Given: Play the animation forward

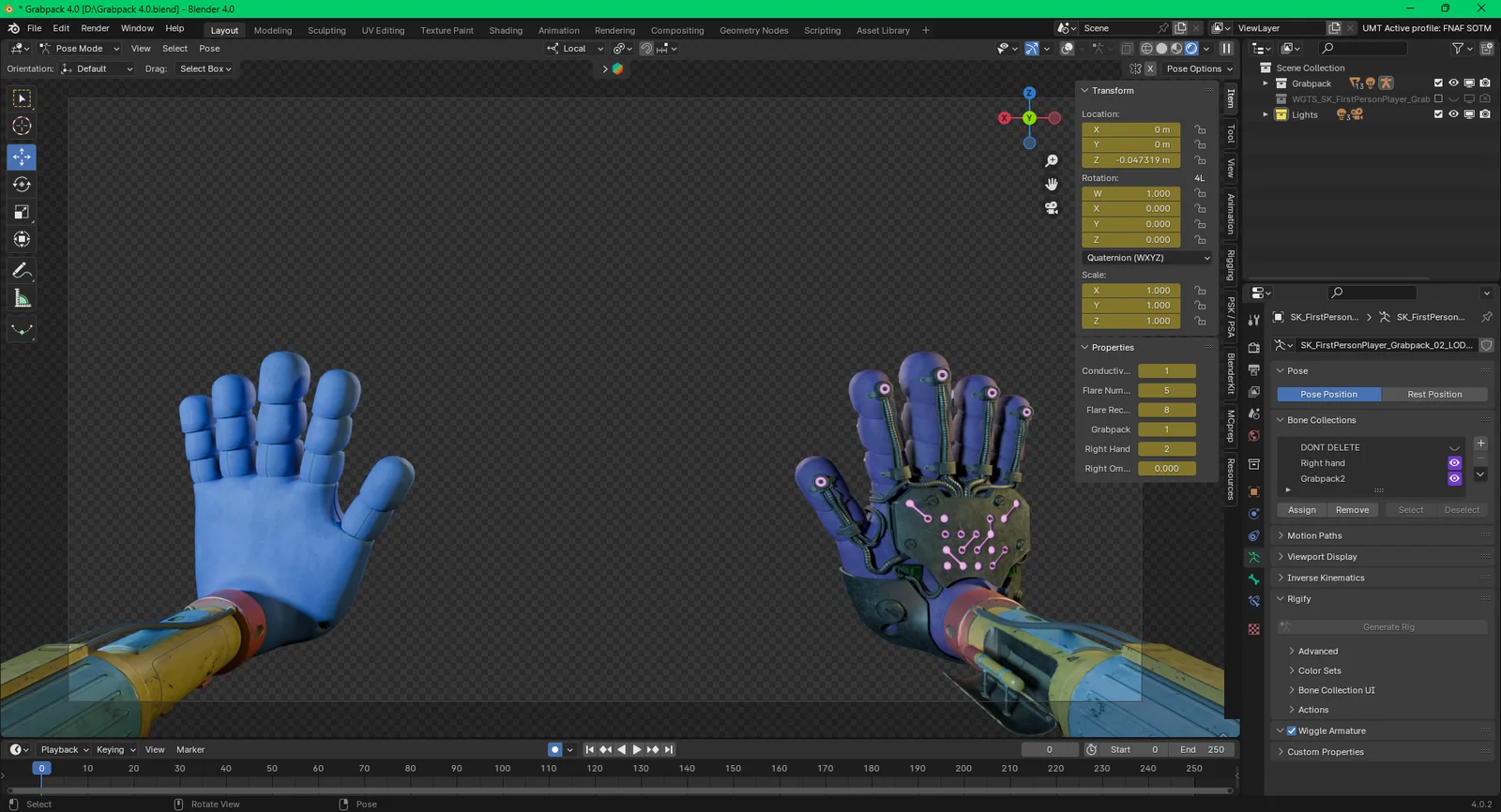Looking at the screenshot, I should pyautogui.click(x=637, y=750).
